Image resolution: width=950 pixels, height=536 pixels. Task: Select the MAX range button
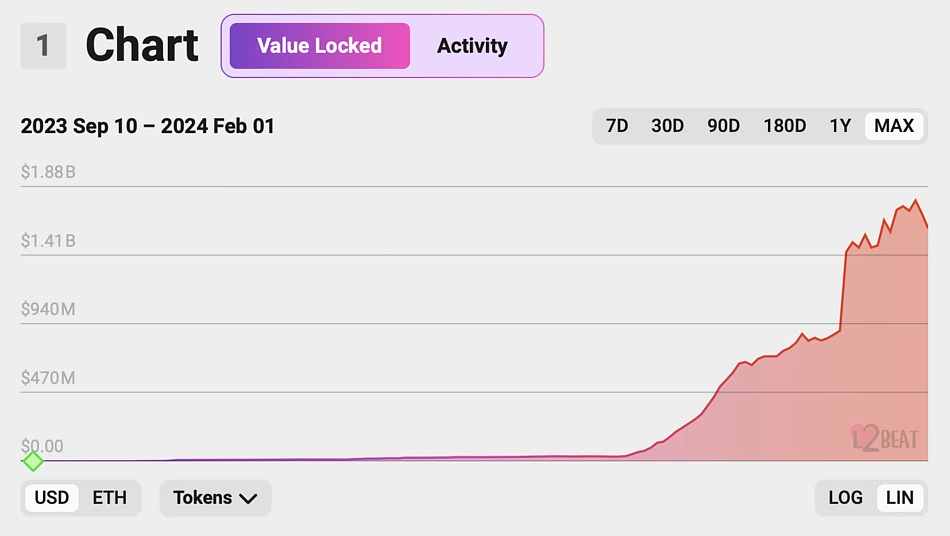tap(894, 126)
